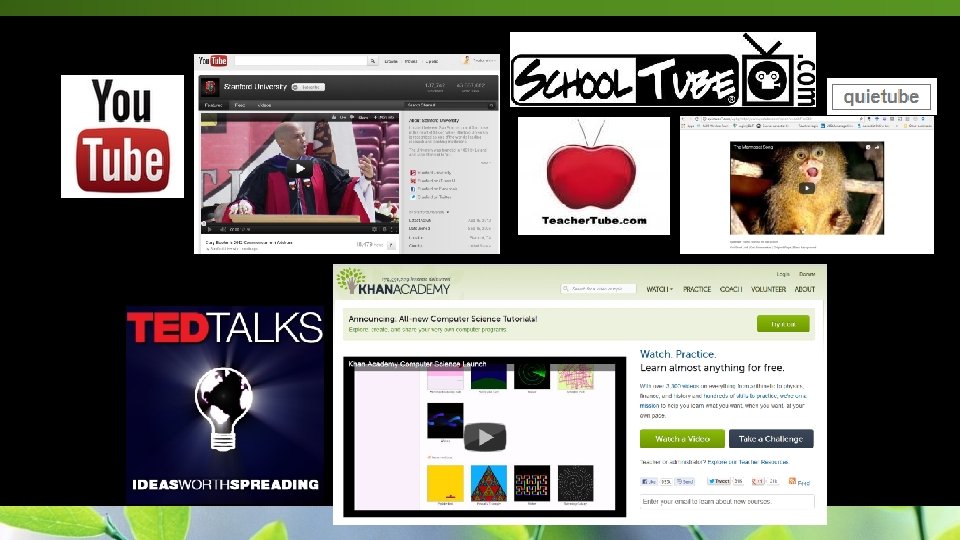Click the Take a Challenge button
The height and width of the screenshot is (540, 960).
pos(771,438)
